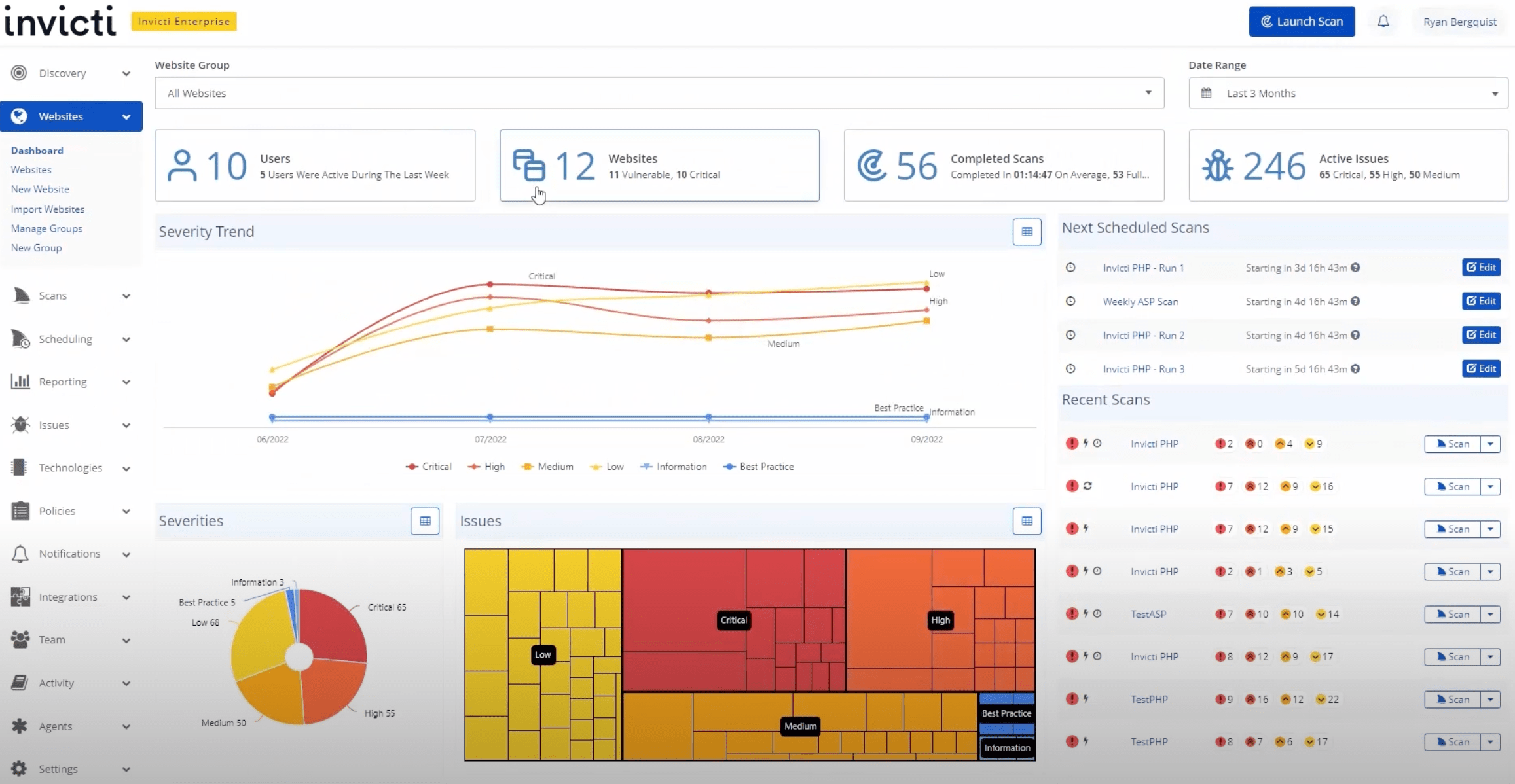Edit the Invicti PHP - Run 1 schedule

[x=1481, y=267]
